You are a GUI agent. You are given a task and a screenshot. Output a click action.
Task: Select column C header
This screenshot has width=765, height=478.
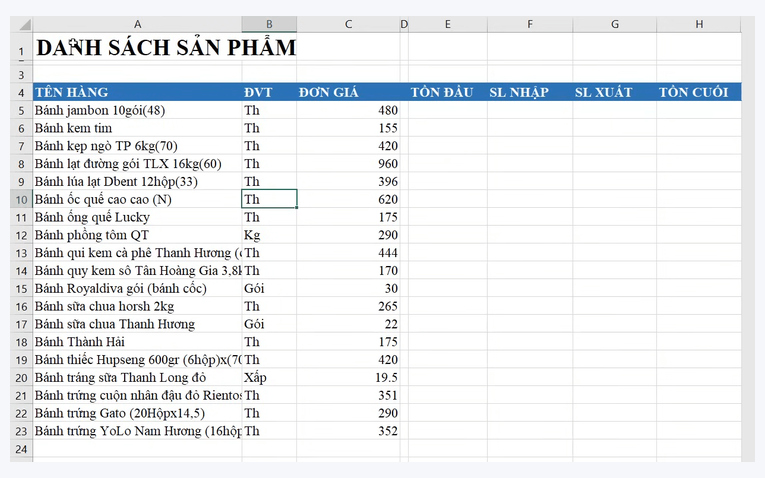[x=348, y=24]
